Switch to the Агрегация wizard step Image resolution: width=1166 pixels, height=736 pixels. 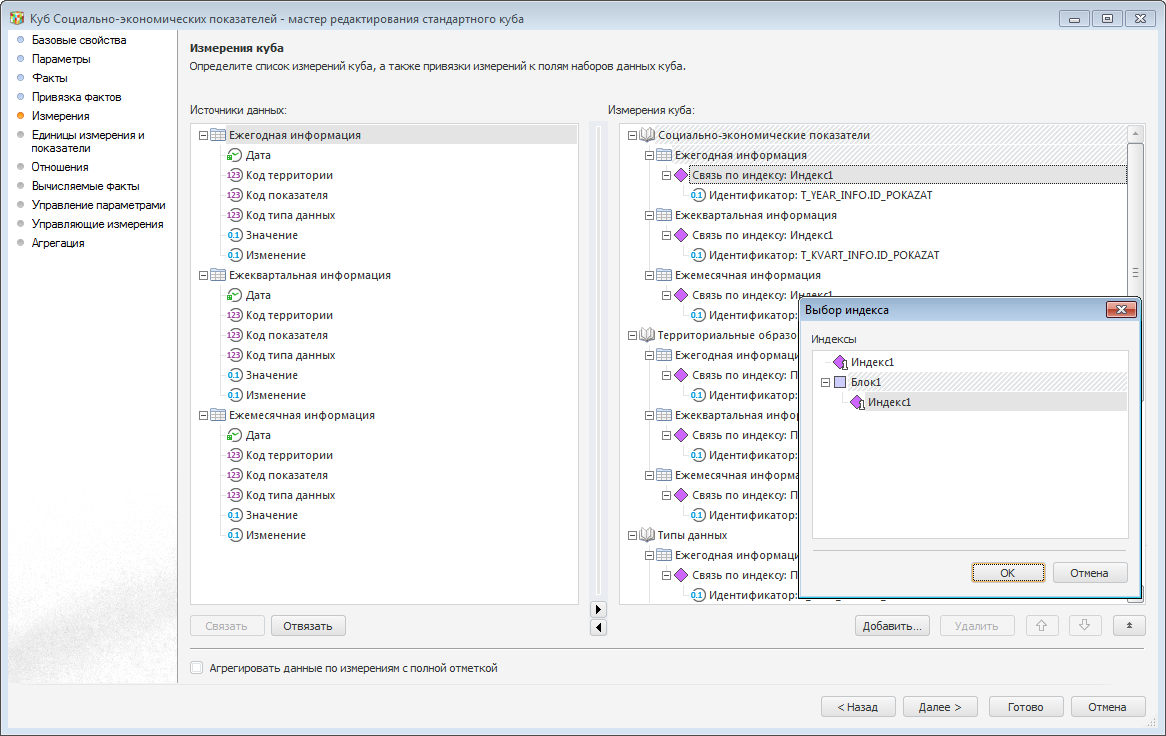tap(58, 243)
